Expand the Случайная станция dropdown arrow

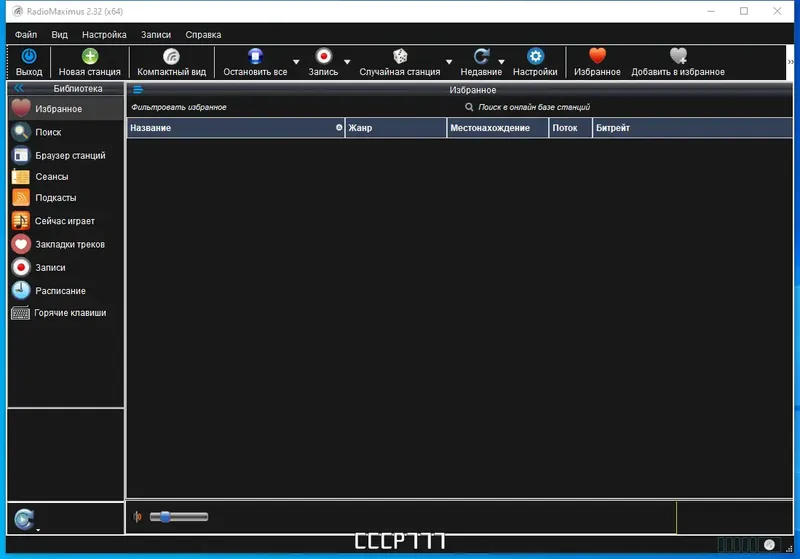[x=449, y=62]
